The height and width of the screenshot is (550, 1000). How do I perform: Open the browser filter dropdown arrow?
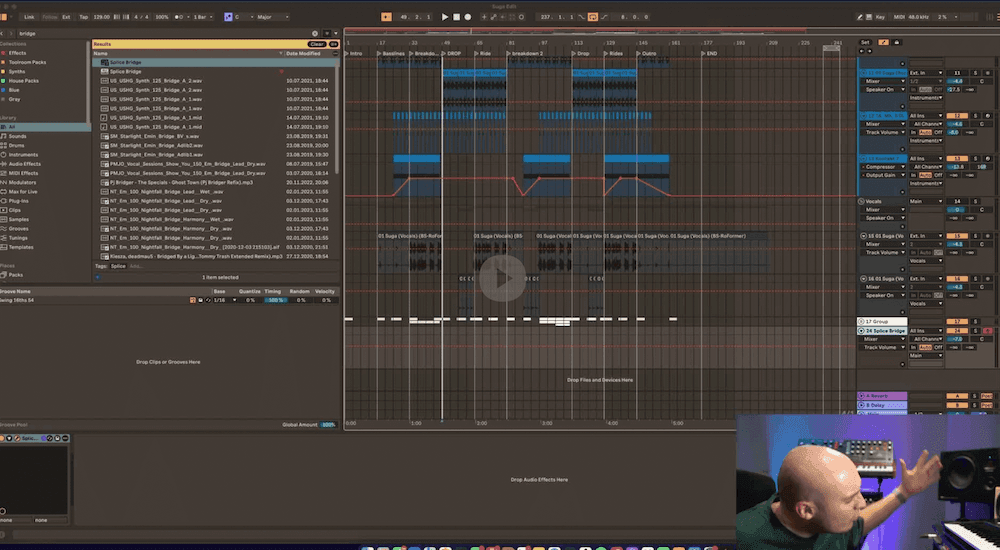tap(336, 33)
